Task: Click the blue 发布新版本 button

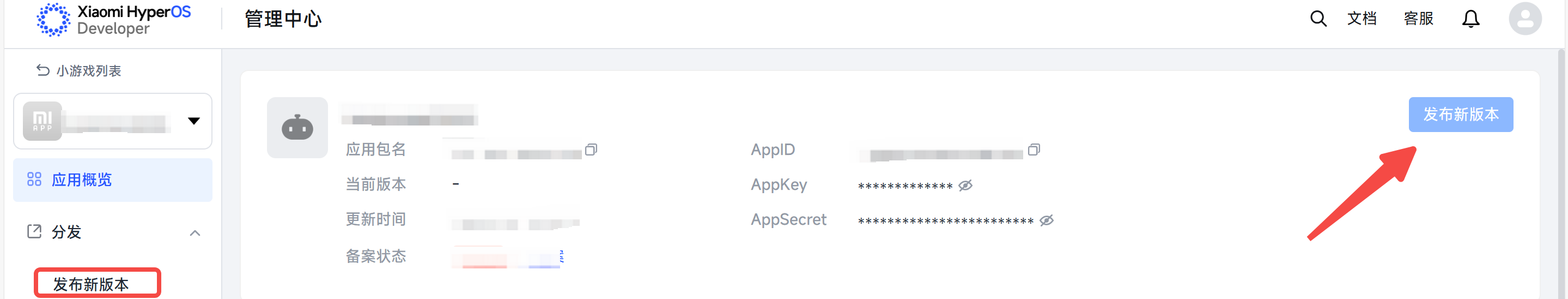Action: point(1460,114)
